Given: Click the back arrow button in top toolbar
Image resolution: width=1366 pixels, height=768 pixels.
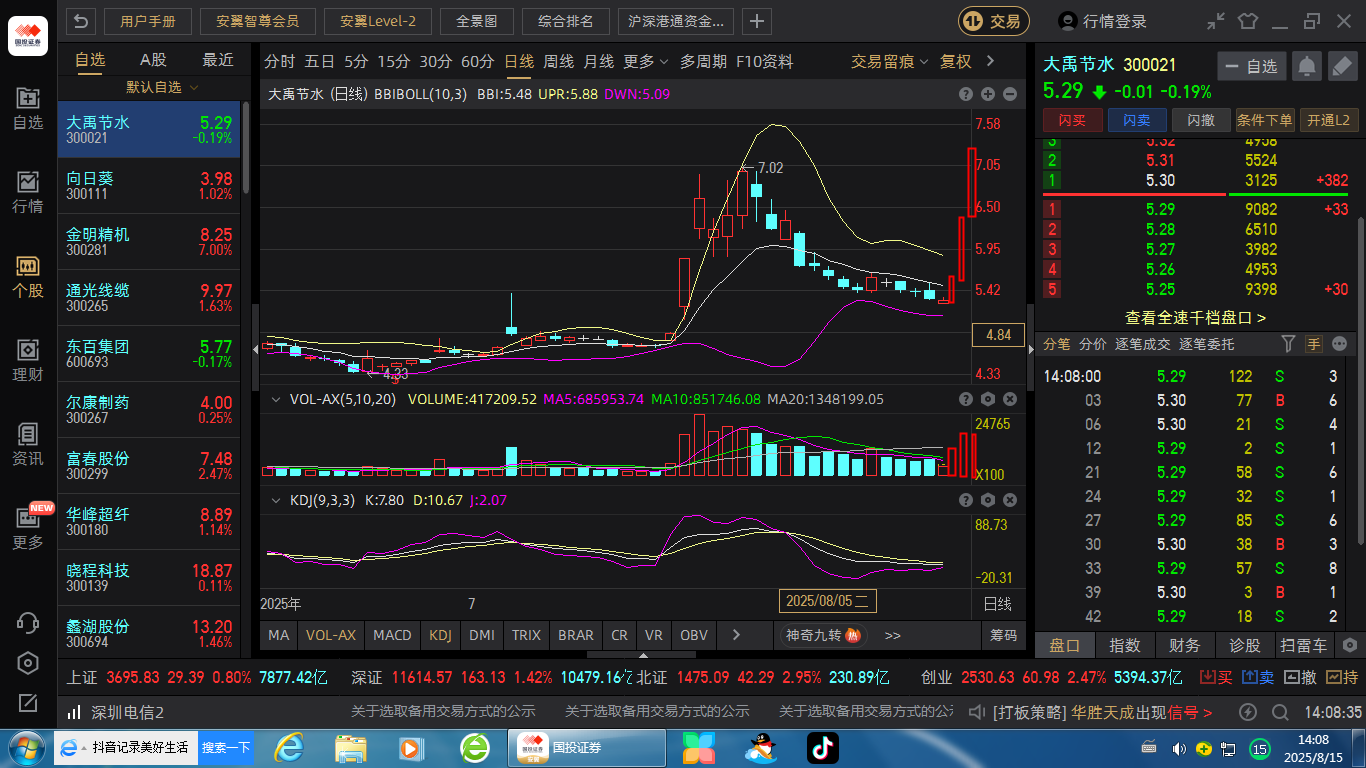Looking at the screenshot, I should click(x=81, y=21).
